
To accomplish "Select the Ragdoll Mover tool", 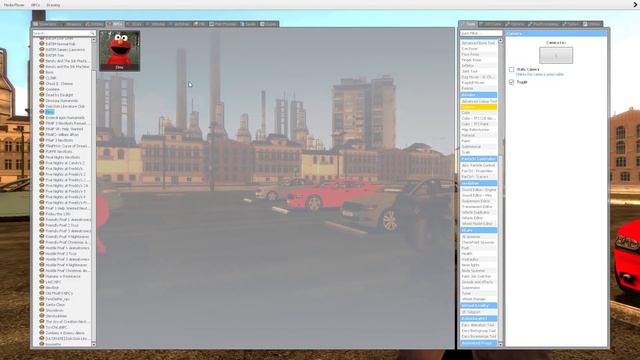I will click(479, 82).
